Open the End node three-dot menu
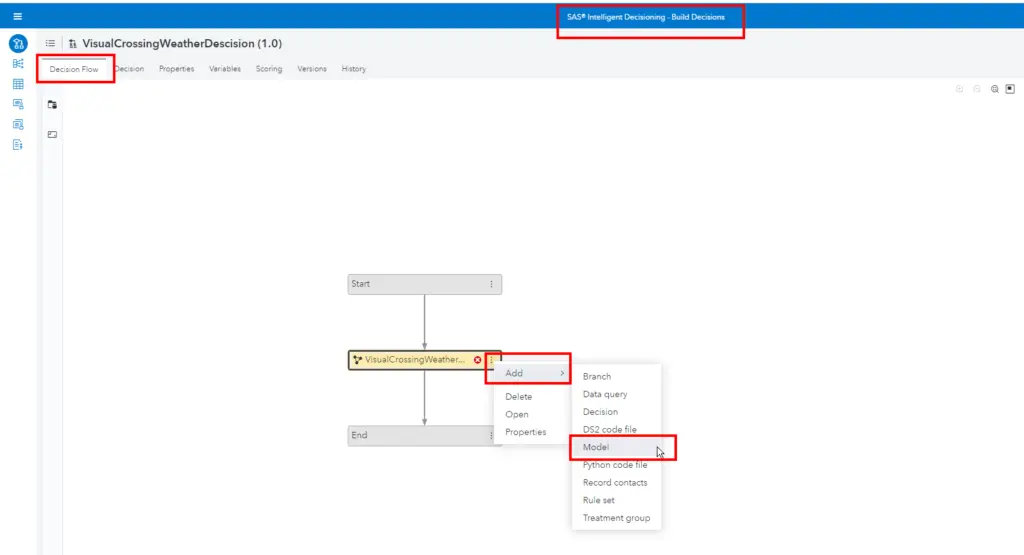The height and width of the screenshot is (555, 1024). click(491, 435)
